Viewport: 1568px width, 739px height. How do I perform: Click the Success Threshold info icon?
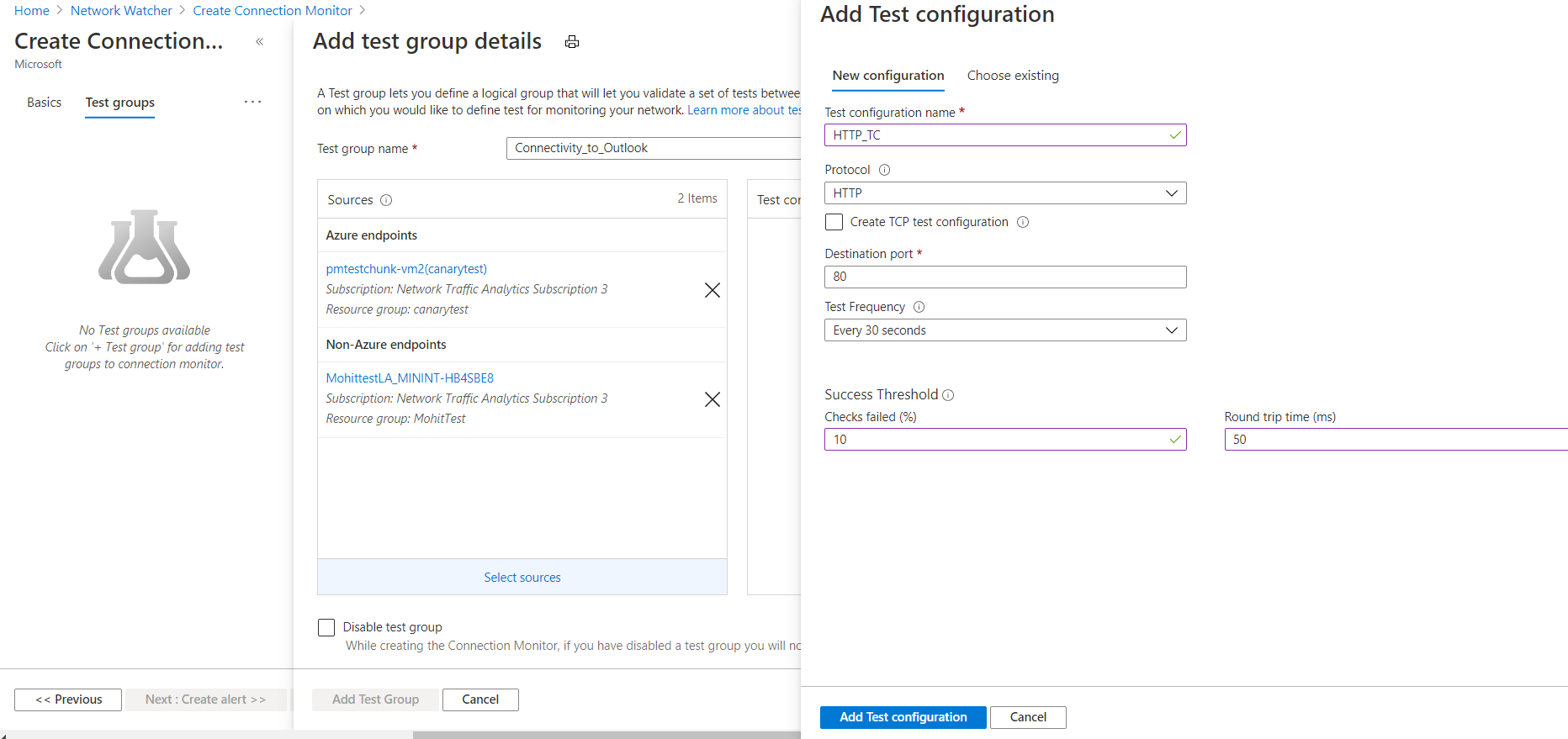point(948,395)
